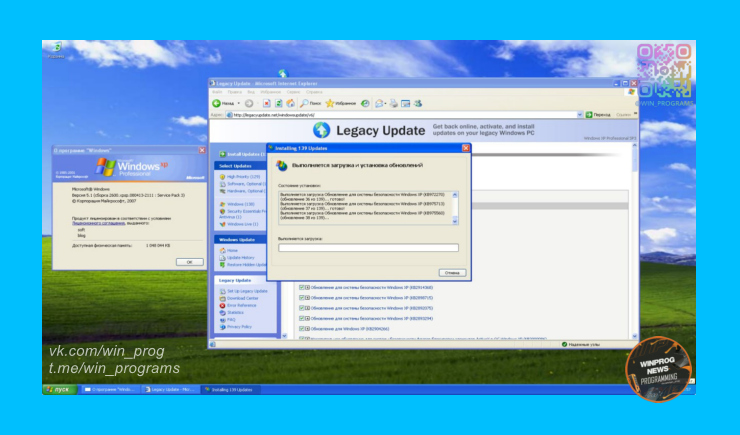The image size is (740, 435).
Task: Click the download progress bar in install dialog
Action: 368,248
